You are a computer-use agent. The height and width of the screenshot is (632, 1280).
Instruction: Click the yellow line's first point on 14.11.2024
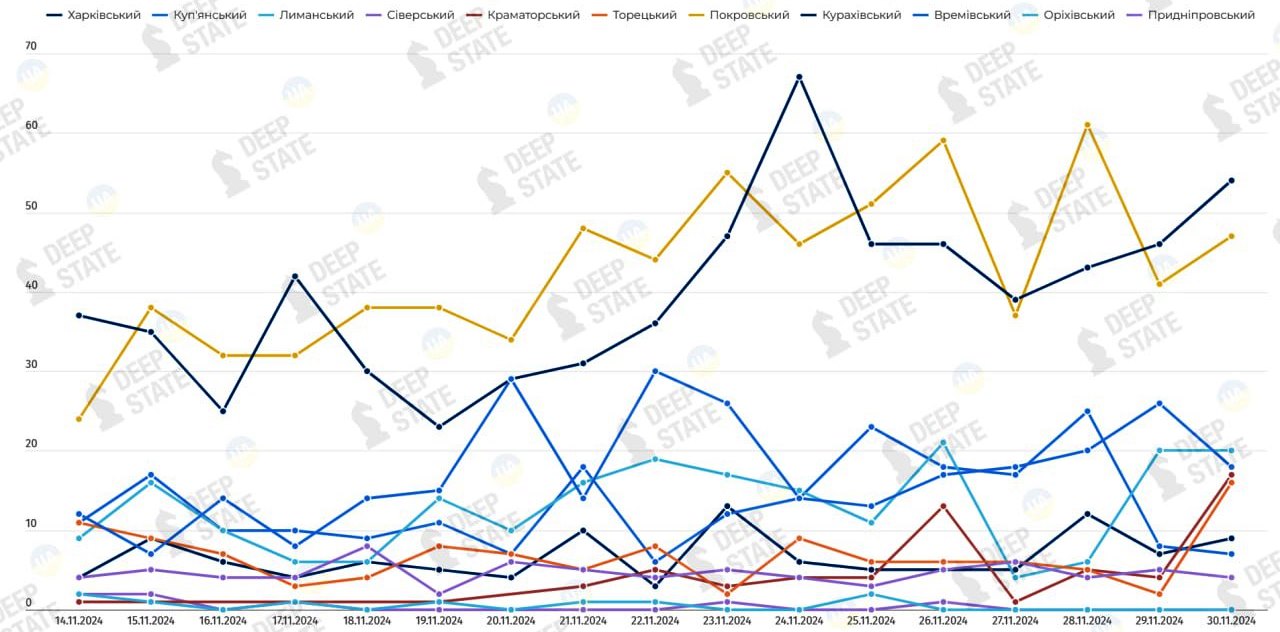pos(79,419)
